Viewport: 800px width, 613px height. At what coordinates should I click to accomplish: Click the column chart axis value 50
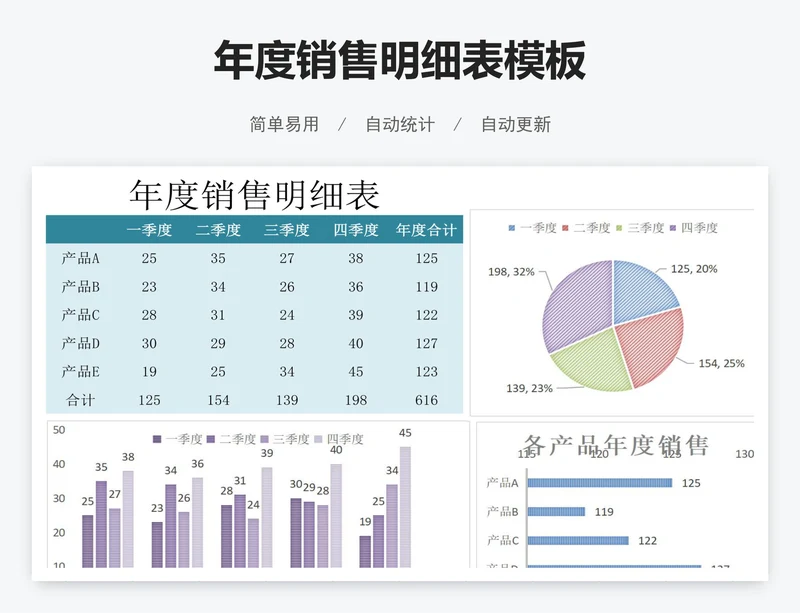click(x=59, y=430)
